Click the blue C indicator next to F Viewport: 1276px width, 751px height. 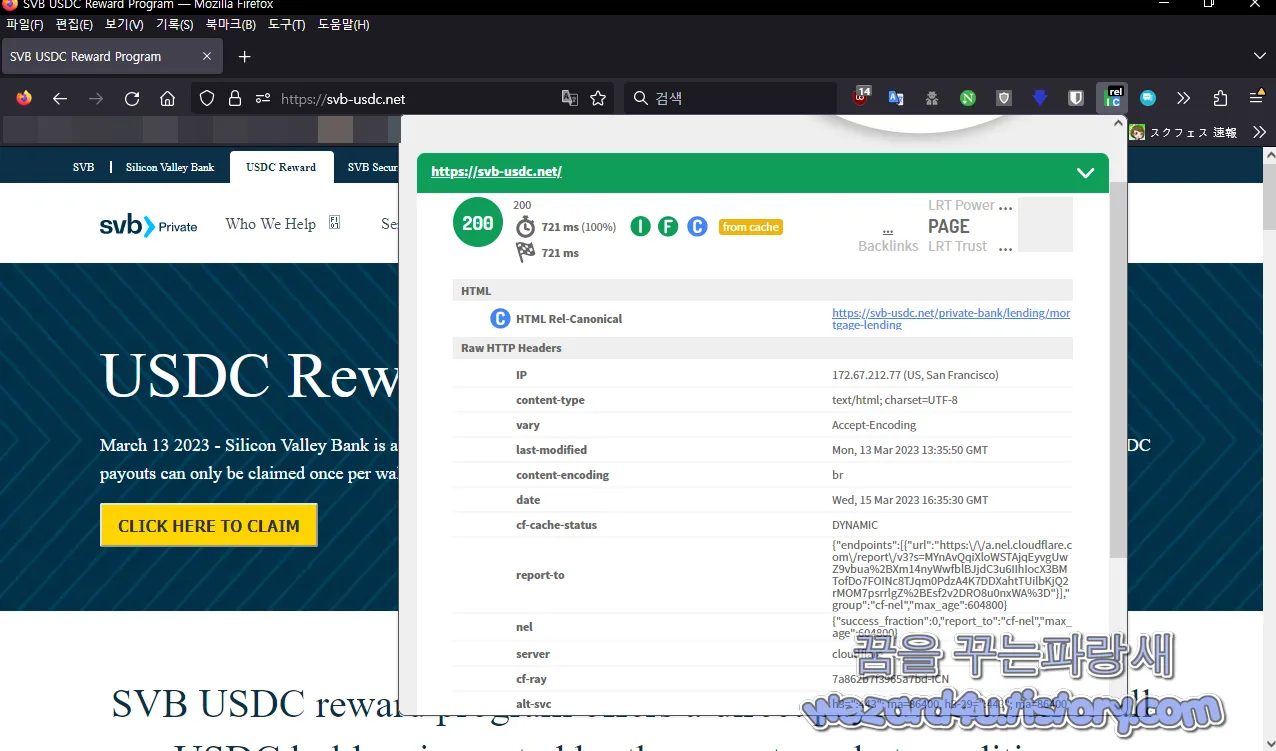[697, 227]
